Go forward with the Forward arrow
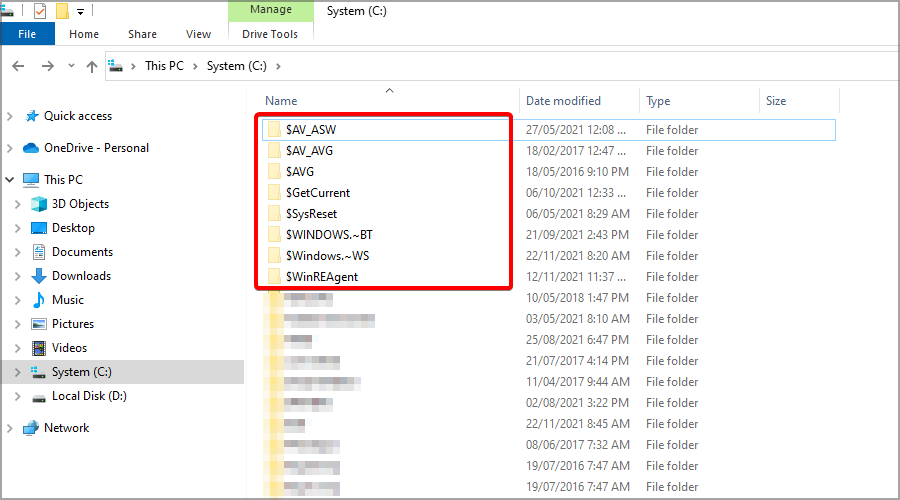This screenshot has width=900, height=500. click(48, 66)
